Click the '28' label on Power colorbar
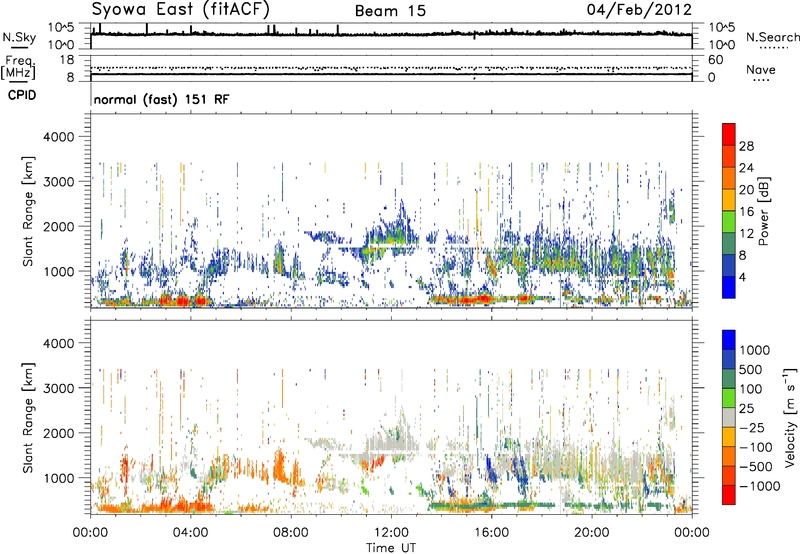 [x=746, y=146]
